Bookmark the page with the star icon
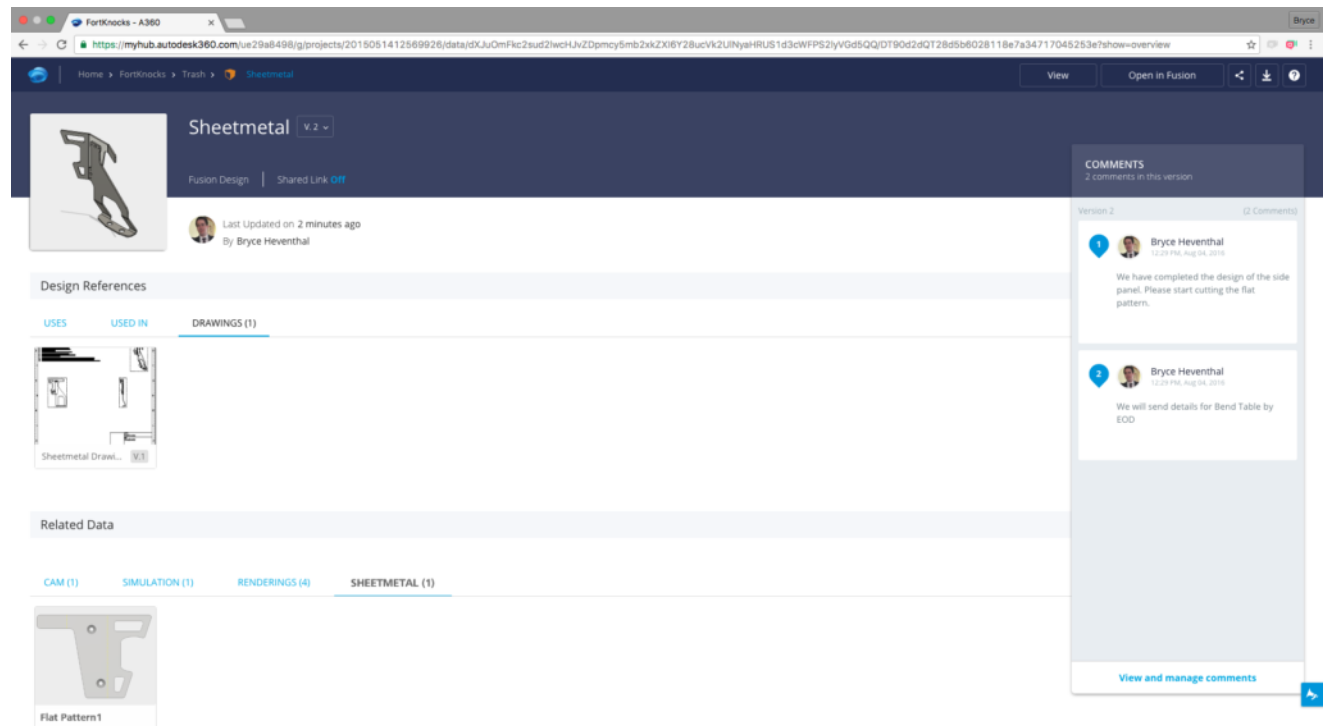This screenshot has width=1336, height=726. point(1251,44)
